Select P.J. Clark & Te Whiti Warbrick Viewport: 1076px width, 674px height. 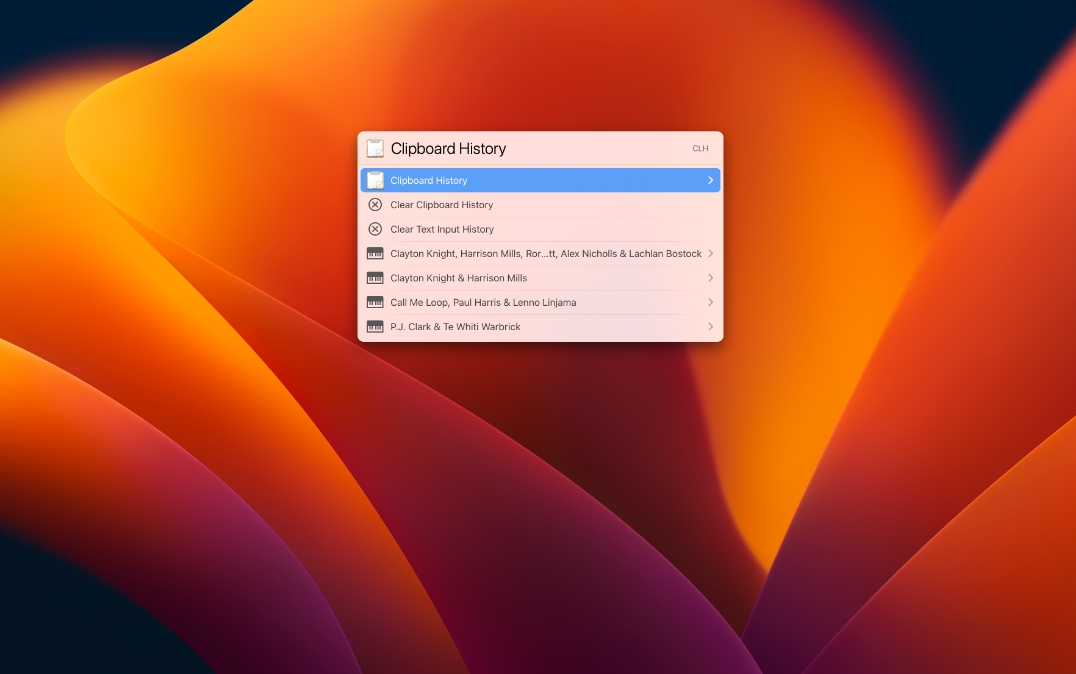(540, 327)
